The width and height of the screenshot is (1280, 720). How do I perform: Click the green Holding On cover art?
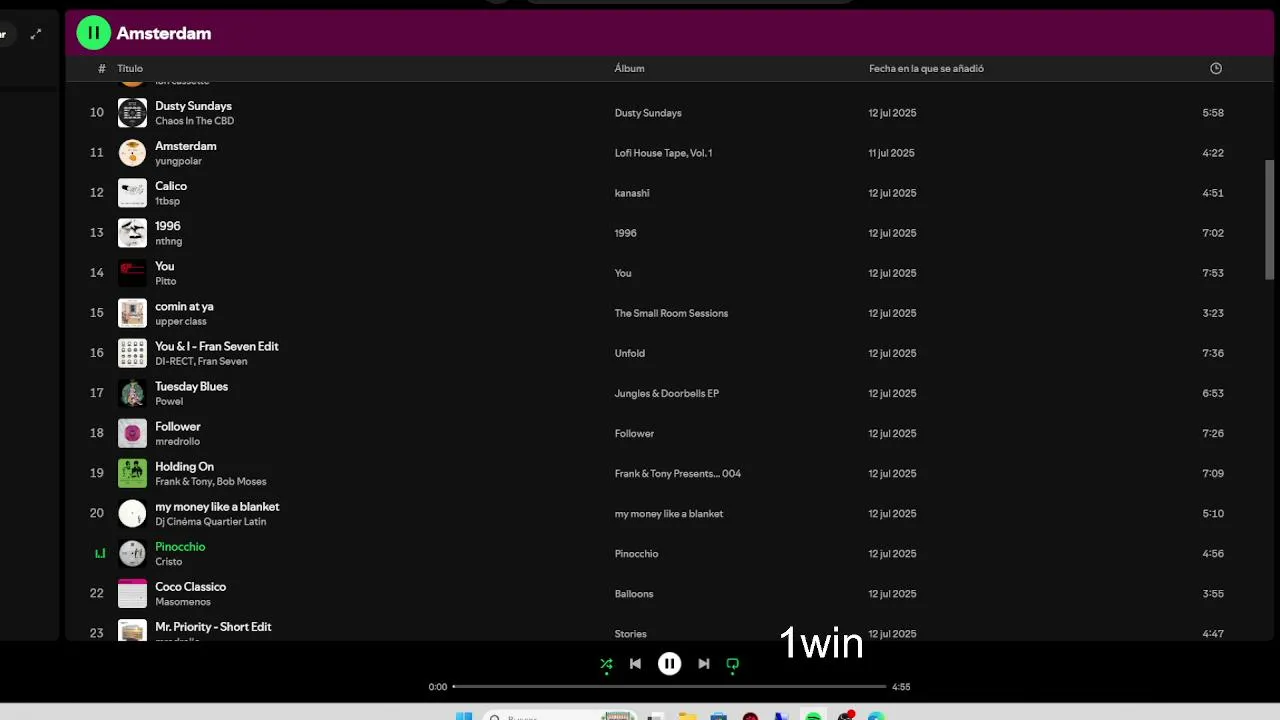tap(132, 473)
